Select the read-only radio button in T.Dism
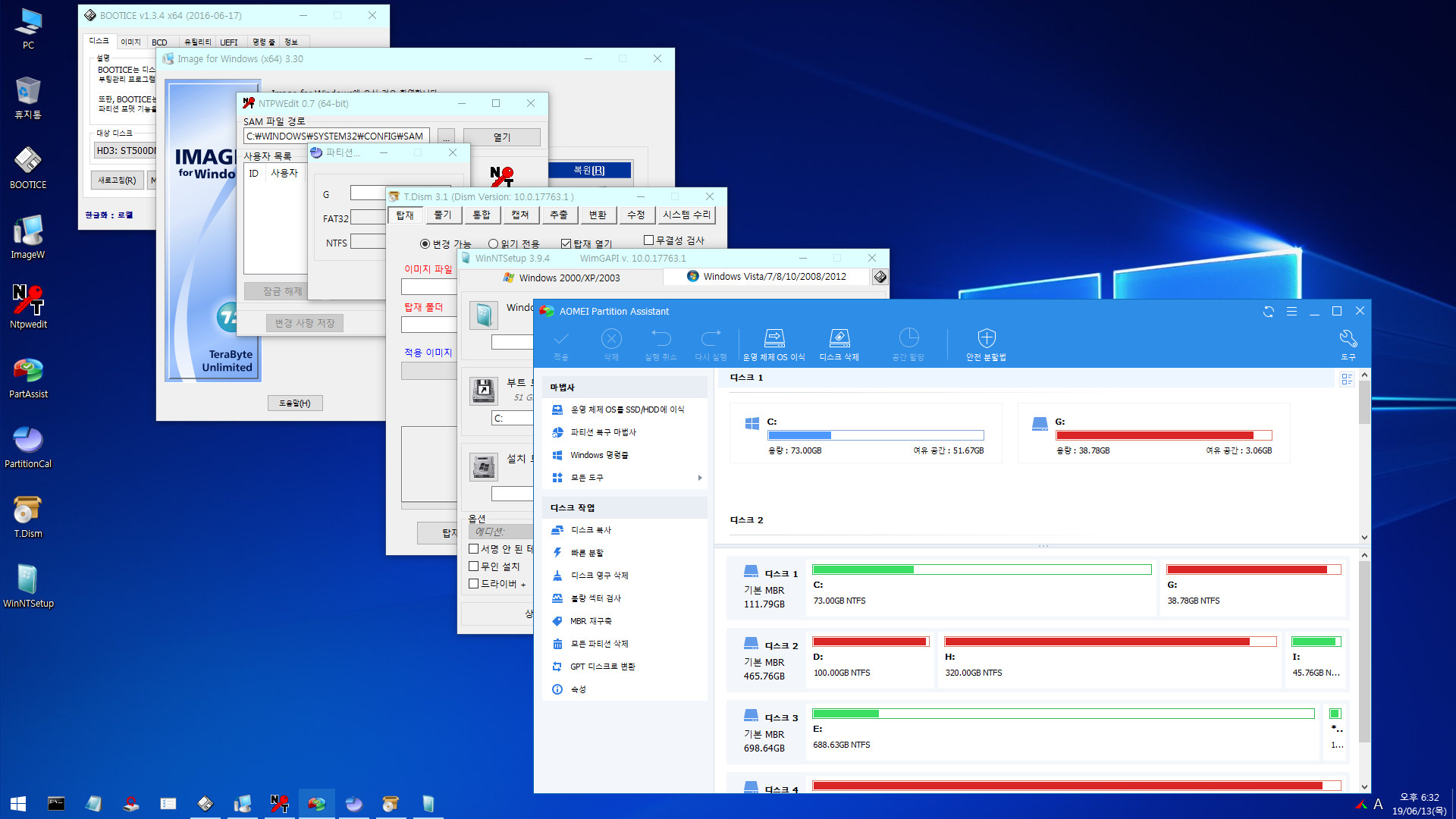1456x819 pixels. pyautogui.click(x=493, y=243)
